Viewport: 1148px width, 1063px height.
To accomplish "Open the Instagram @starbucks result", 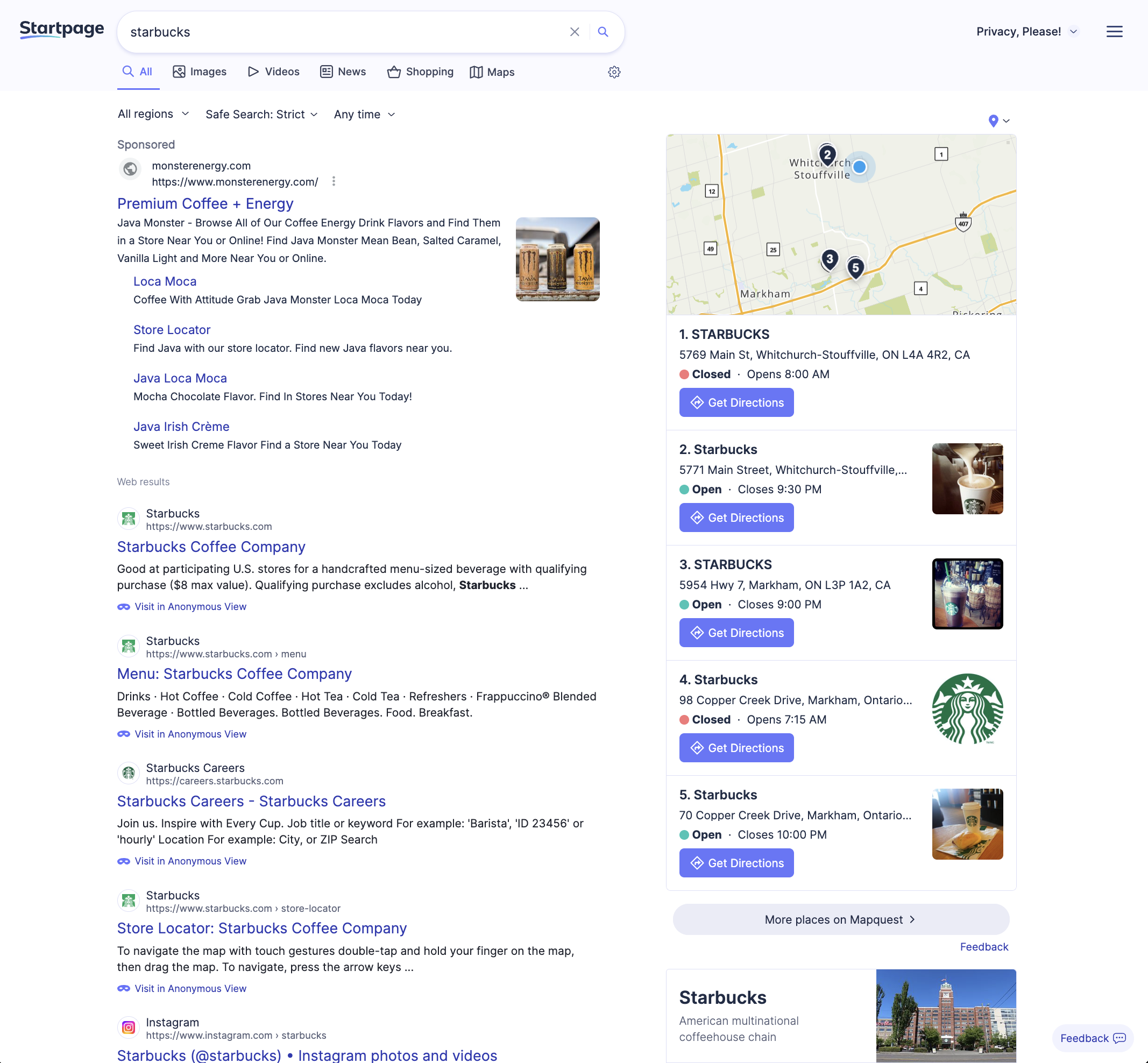I will coord(307,1055).
